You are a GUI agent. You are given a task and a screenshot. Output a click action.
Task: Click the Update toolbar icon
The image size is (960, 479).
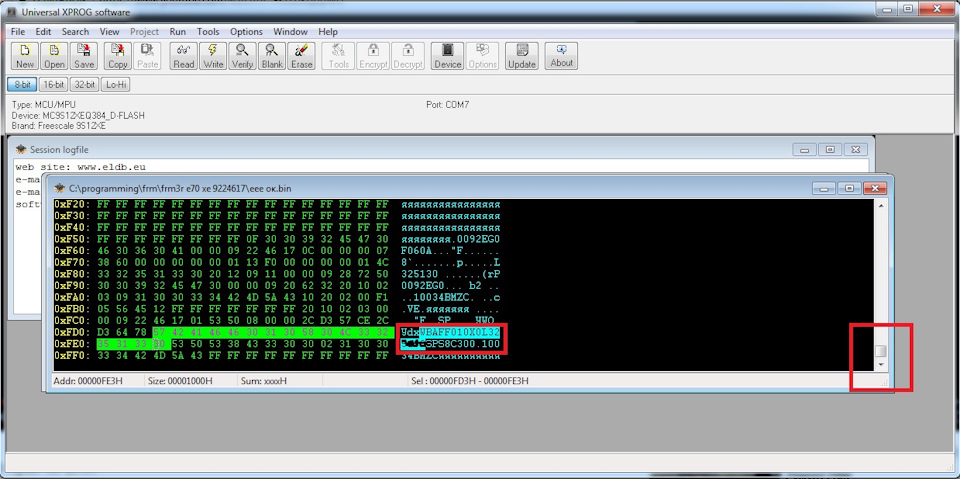pyautogui.click(x=522, y=56)
